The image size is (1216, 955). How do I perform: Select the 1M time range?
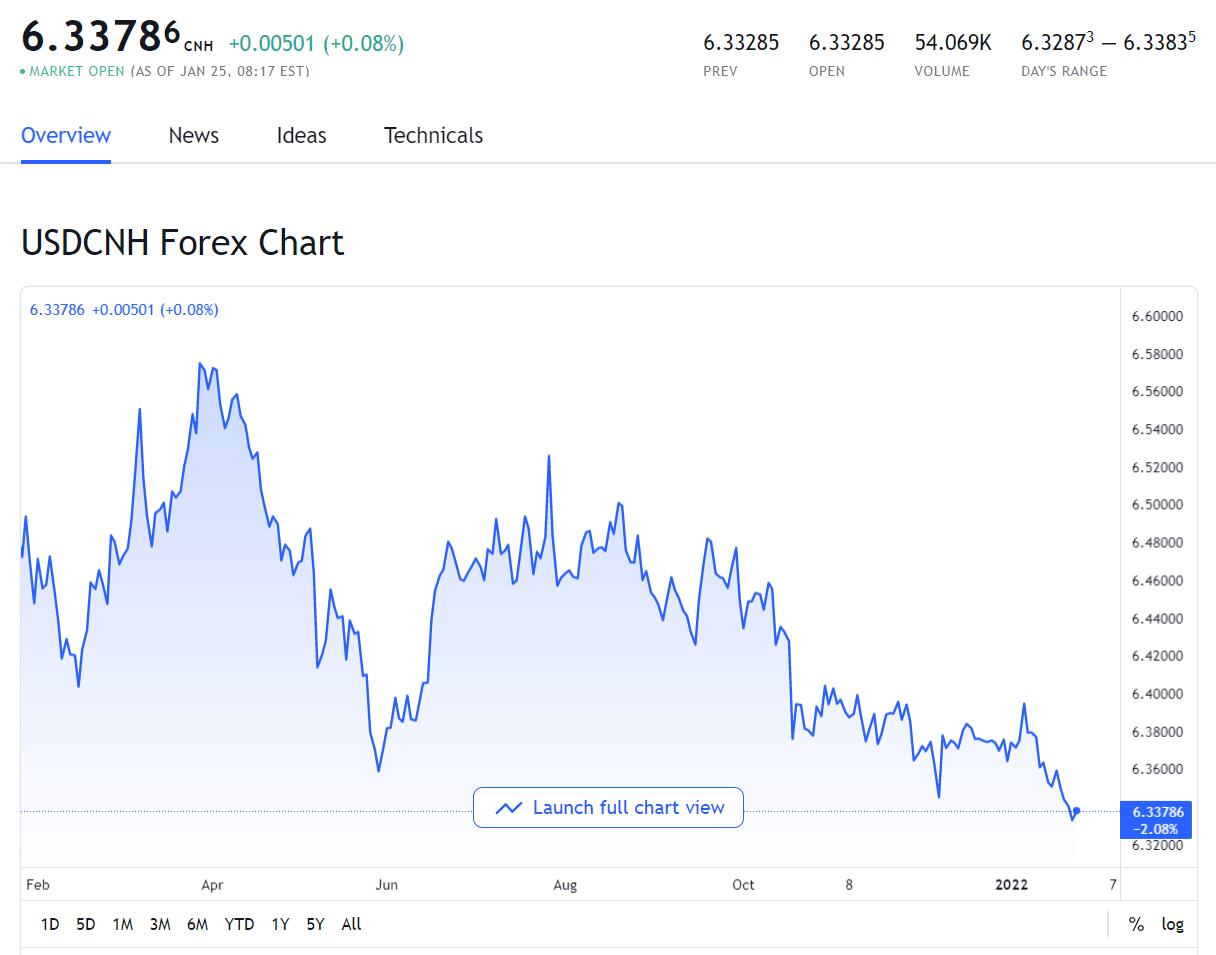tap(123, 924)
